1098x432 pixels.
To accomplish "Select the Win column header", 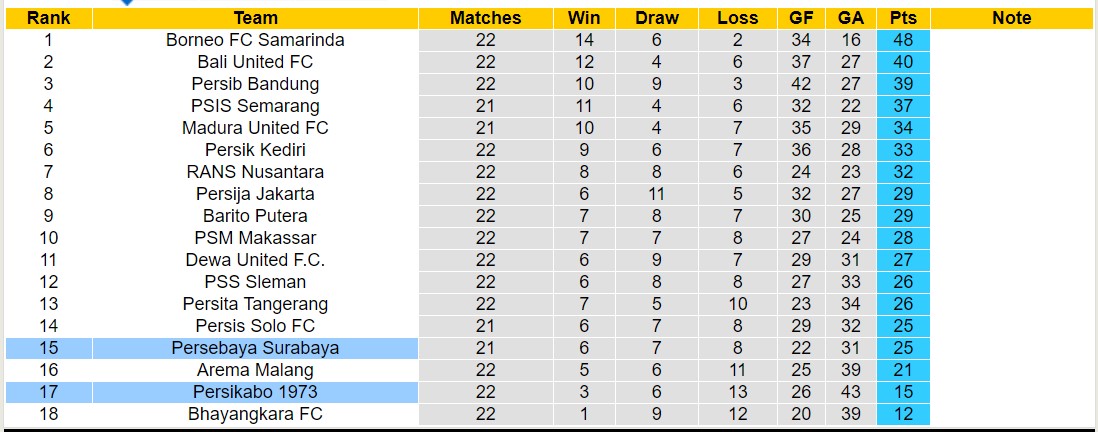I will pos(584,18).
